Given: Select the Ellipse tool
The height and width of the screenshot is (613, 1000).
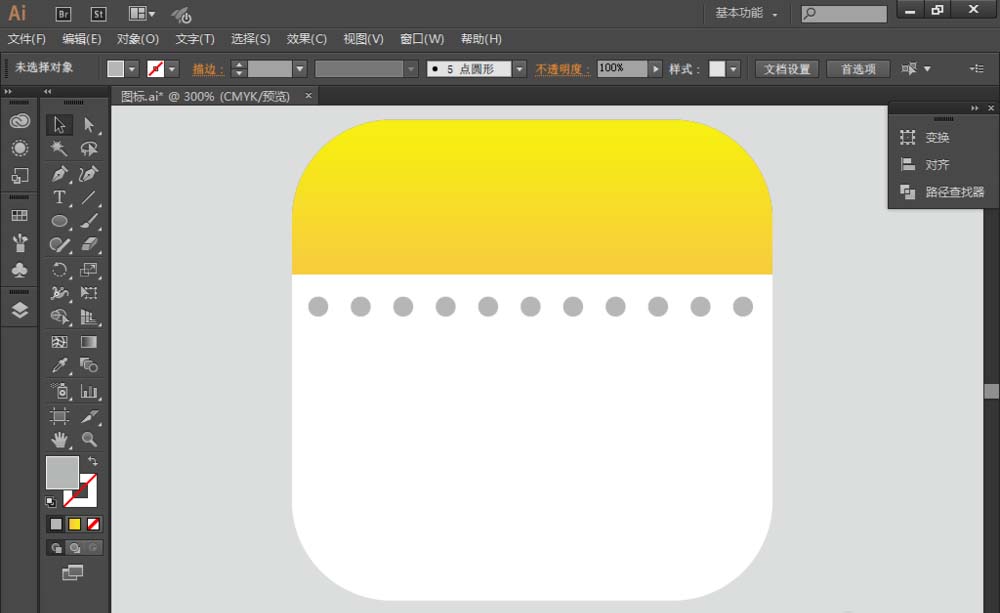Looking at the screenshot, I should [59, 221].
